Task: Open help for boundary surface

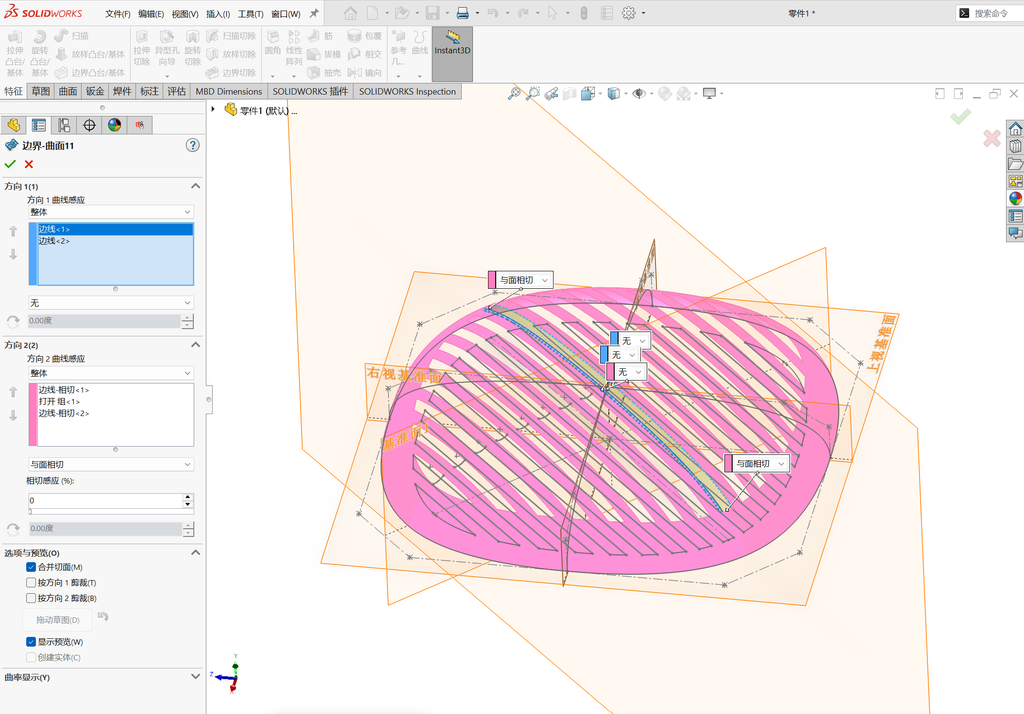Action: (x=193, y=145)
